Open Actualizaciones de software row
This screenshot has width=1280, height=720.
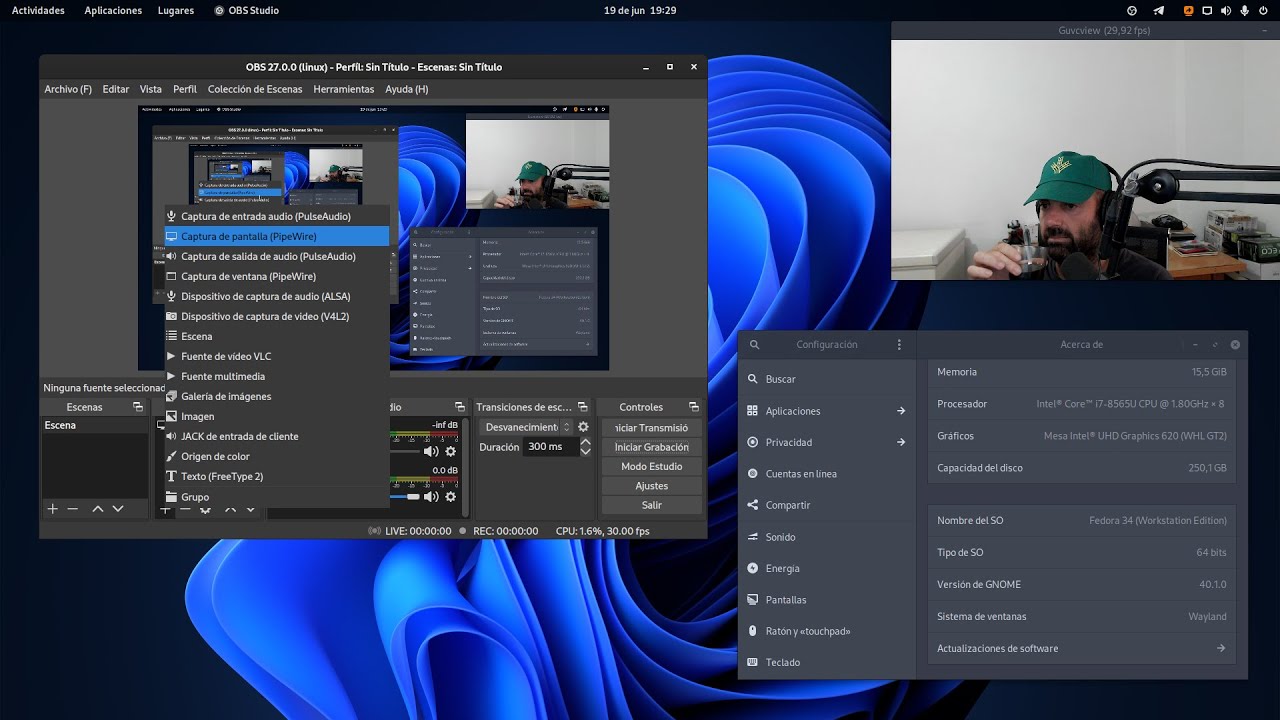pyautogui.click(x=1082, y=648)
